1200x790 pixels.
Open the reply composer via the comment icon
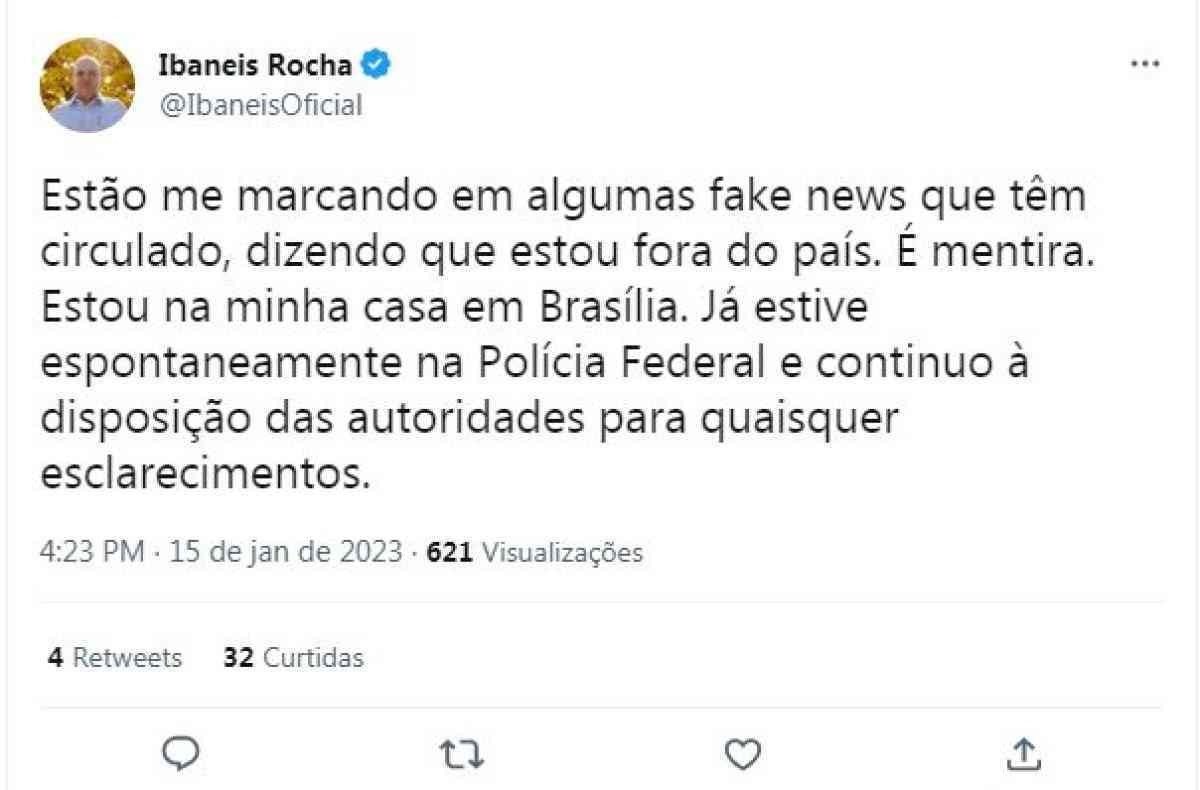183,751
